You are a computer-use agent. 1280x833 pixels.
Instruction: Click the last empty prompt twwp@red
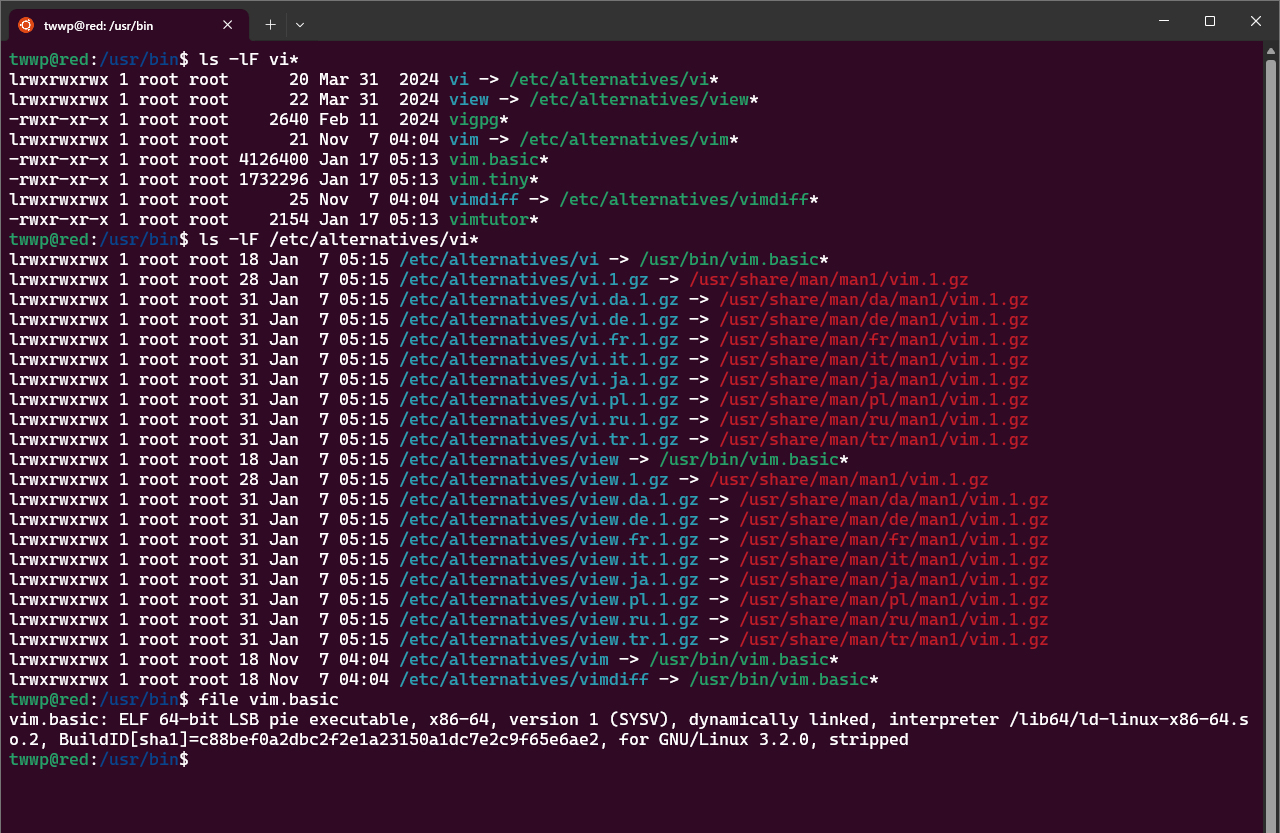pos(49,760)
